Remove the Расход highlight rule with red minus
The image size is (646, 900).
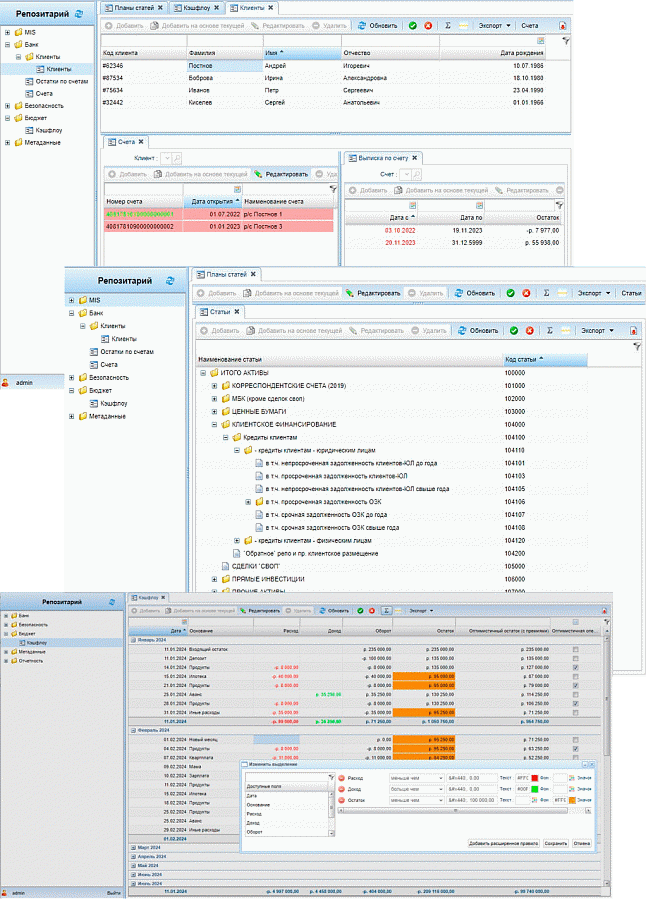click(x=342, y=778)
